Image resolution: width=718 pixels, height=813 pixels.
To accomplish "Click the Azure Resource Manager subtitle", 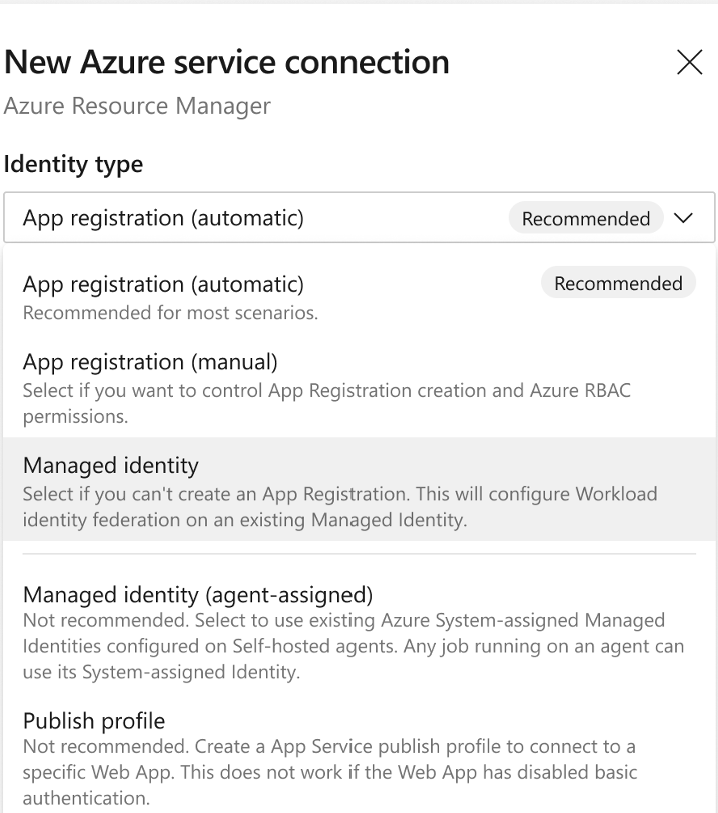I will click(x=137, y=106).
